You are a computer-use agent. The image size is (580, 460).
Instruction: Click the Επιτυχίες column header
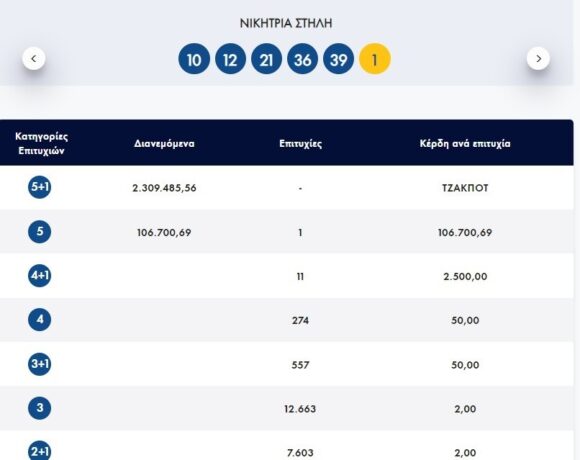(x=300, y=143)
